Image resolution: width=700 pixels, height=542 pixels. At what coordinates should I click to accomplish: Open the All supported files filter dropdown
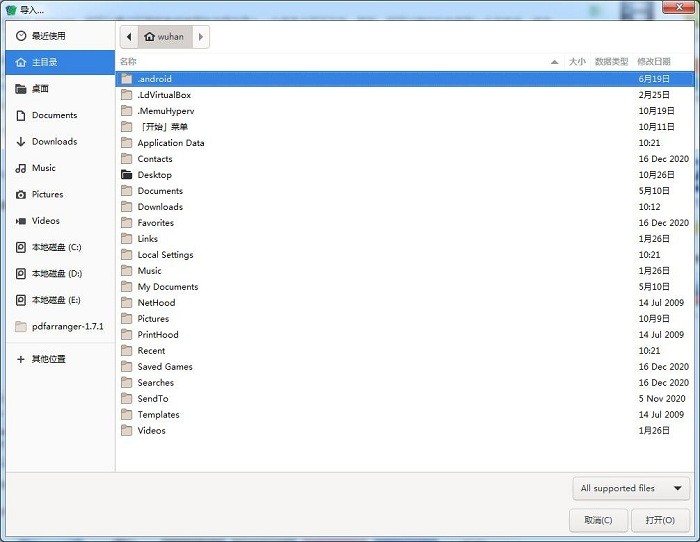tap(631, 488)
